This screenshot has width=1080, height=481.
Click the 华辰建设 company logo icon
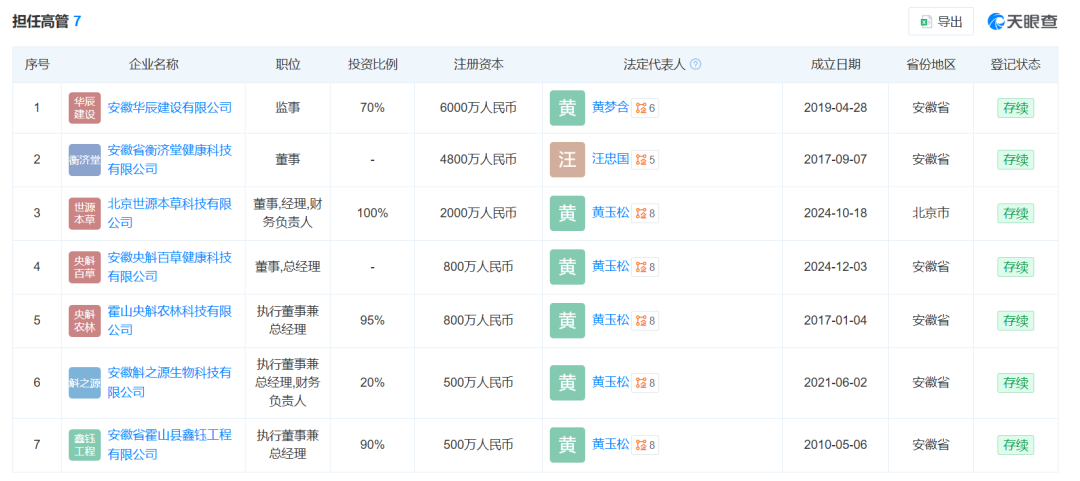85,108
